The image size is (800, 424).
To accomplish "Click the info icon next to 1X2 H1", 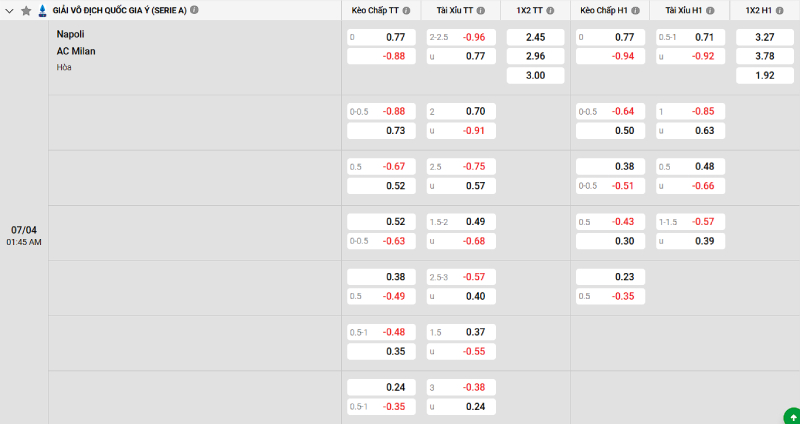I will click(x=779, y=10).
